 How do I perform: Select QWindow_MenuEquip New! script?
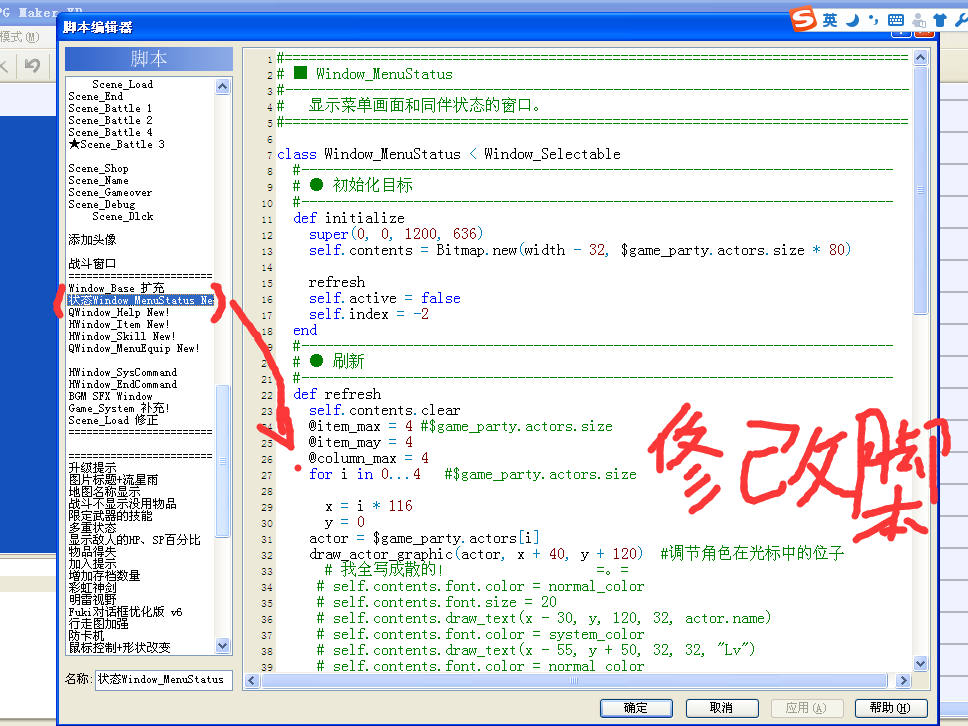coord(133,348)
